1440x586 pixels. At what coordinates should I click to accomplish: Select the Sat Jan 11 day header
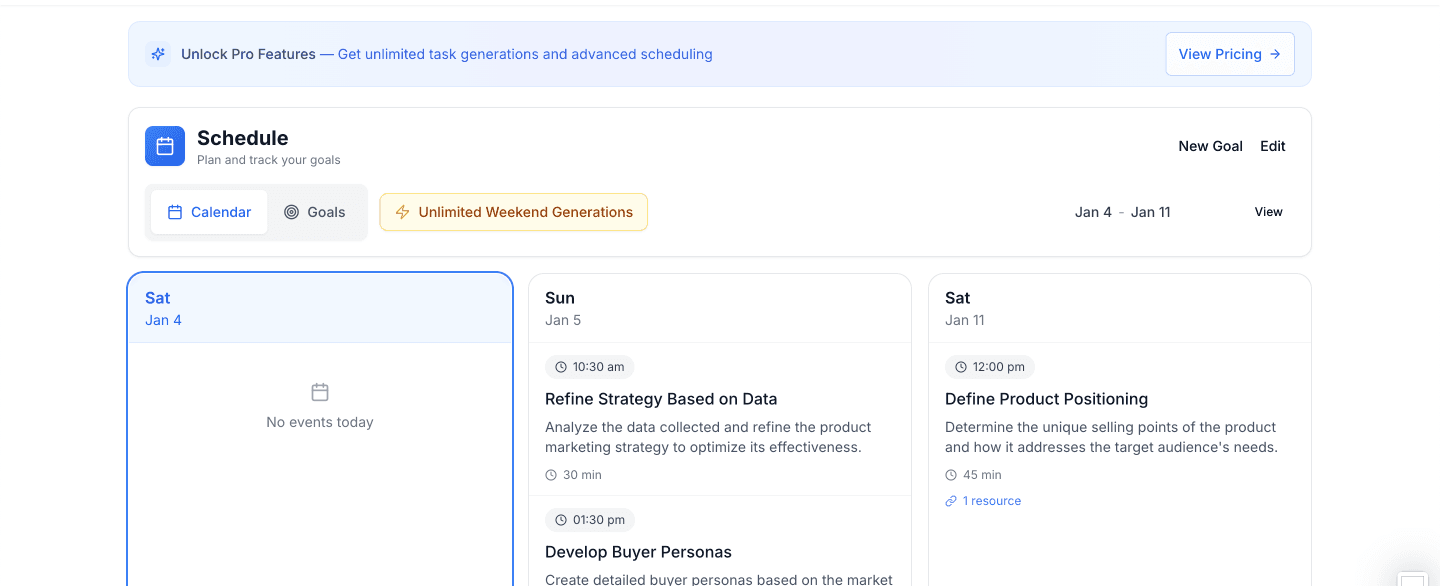[1120, 308]
